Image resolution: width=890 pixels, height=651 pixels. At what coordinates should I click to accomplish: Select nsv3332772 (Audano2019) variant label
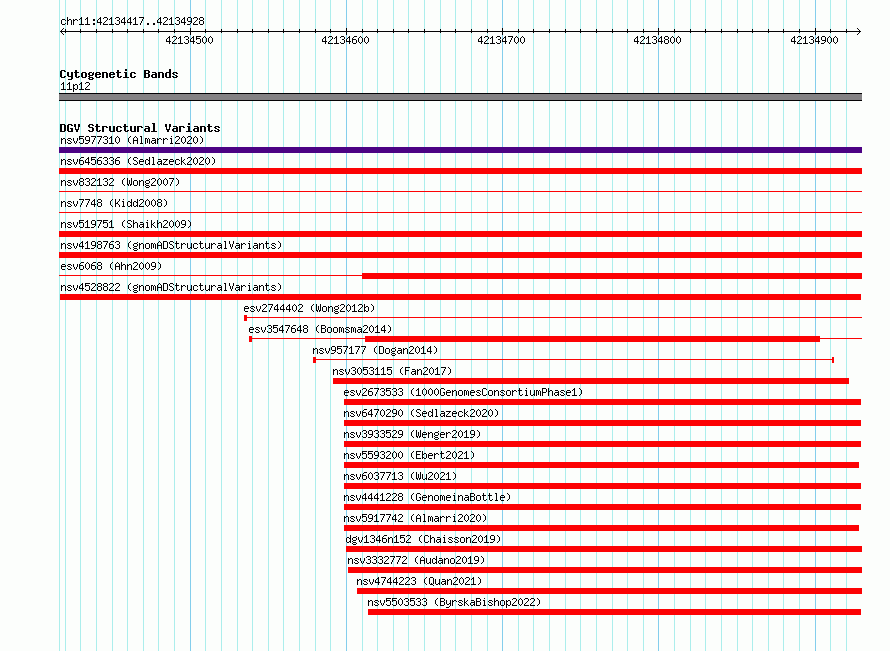click(x=416, y=560)
